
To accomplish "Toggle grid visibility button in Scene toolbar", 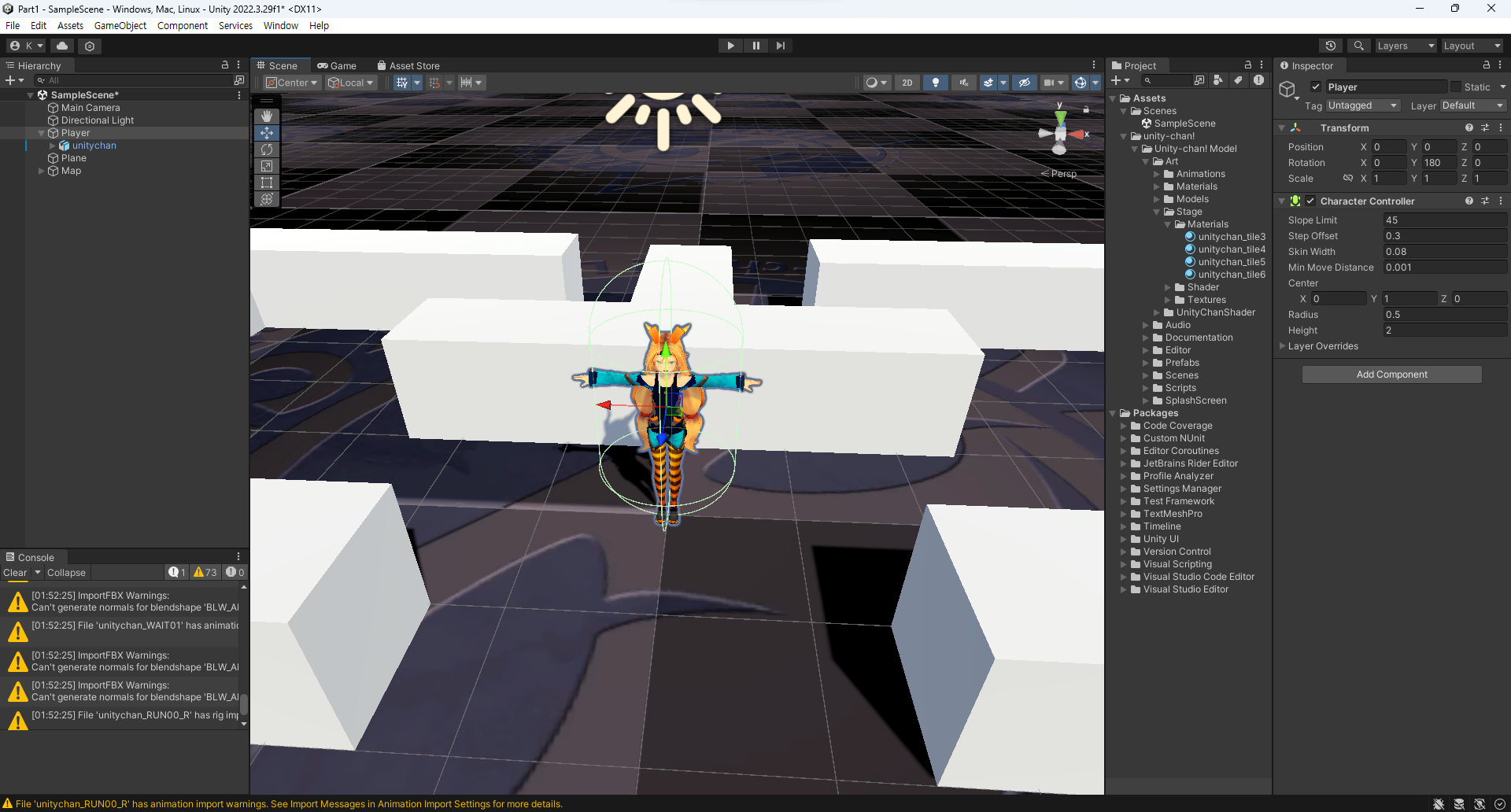I will point(402,83).
